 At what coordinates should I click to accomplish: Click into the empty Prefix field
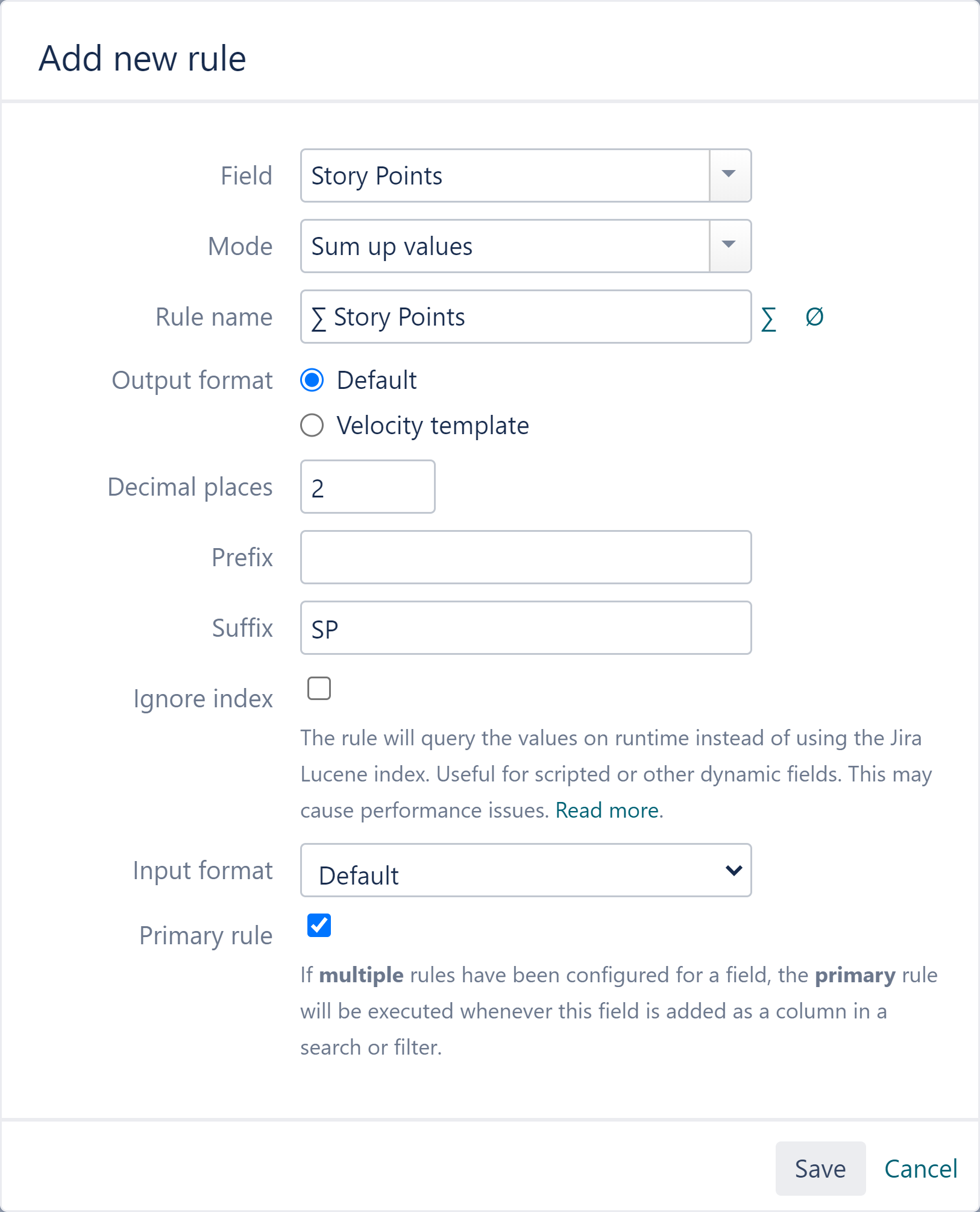[x=526, y=557]
